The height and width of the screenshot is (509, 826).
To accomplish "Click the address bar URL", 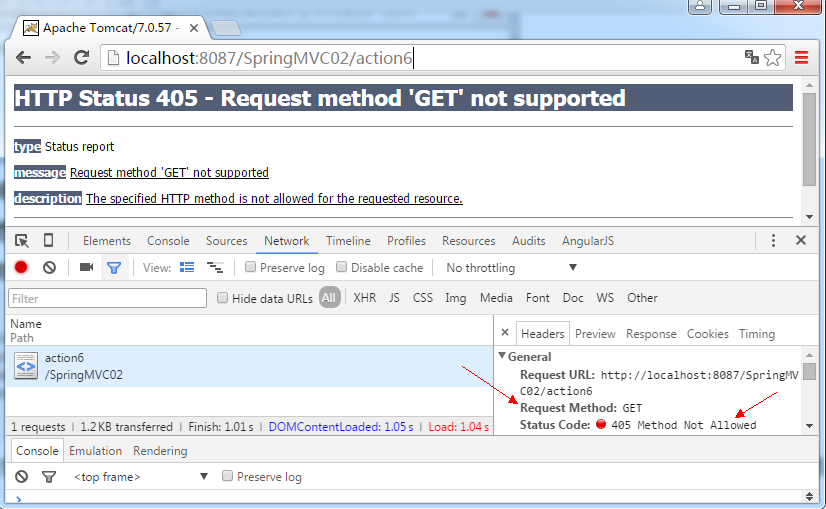I will (x=269, y=57).
